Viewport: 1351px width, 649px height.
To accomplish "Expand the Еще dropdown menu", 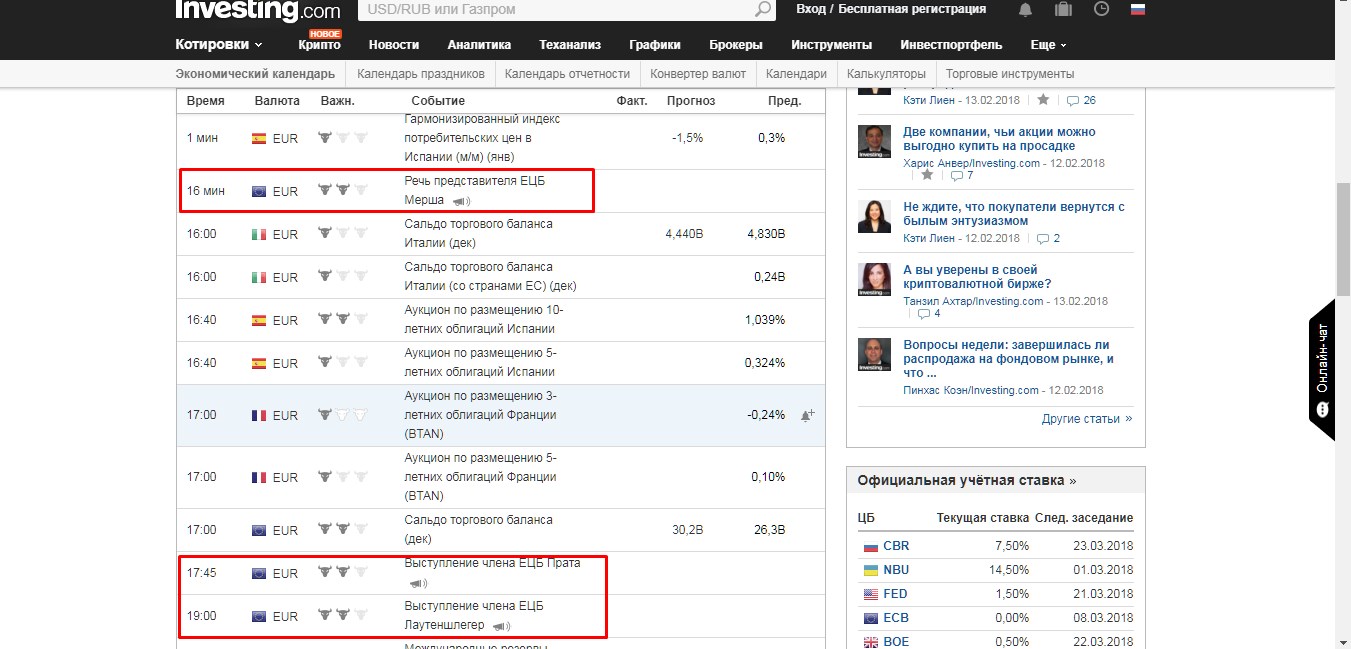I will coord(1049,45).
